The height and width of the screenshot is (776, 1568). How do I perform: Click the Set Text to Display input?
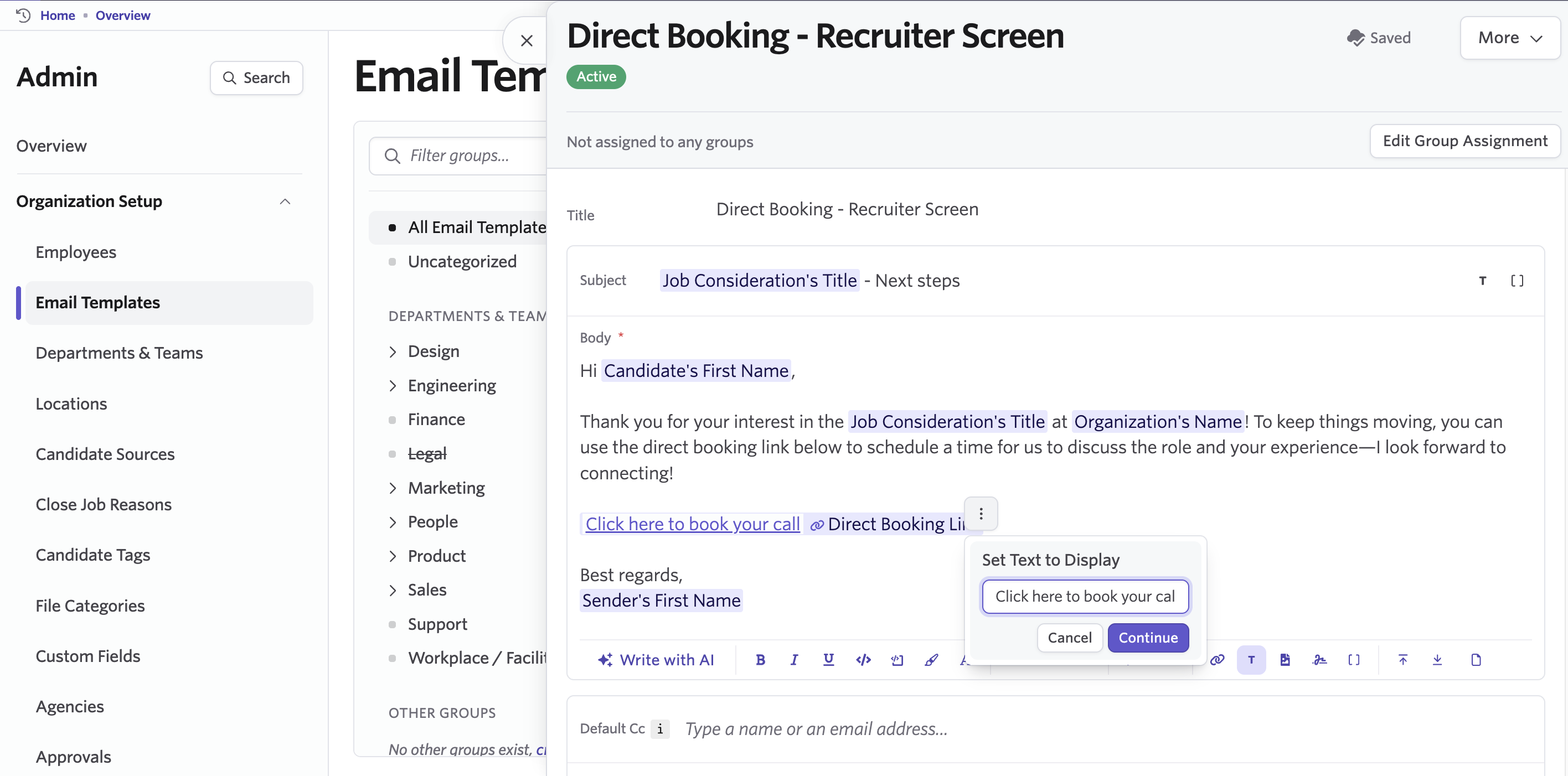coord(1085,597)
